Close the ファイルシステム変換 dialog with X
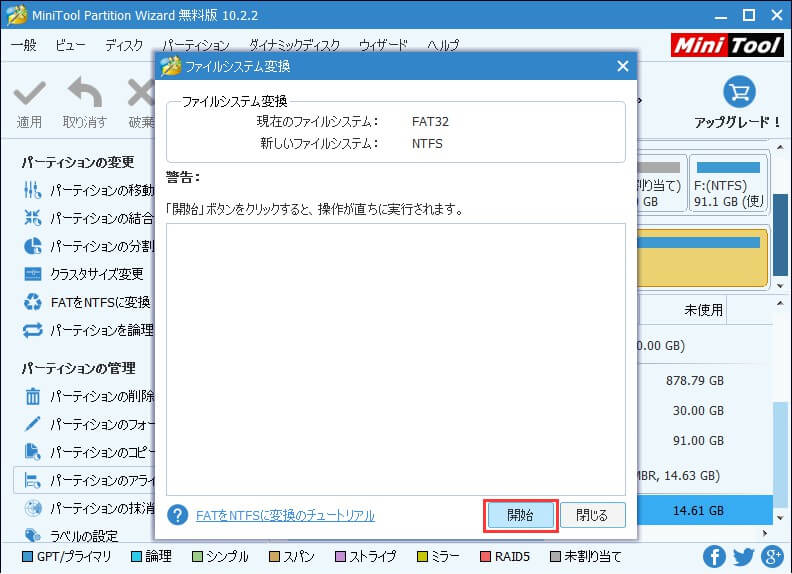This screenshot has height=574, width=792. point(623,66)
